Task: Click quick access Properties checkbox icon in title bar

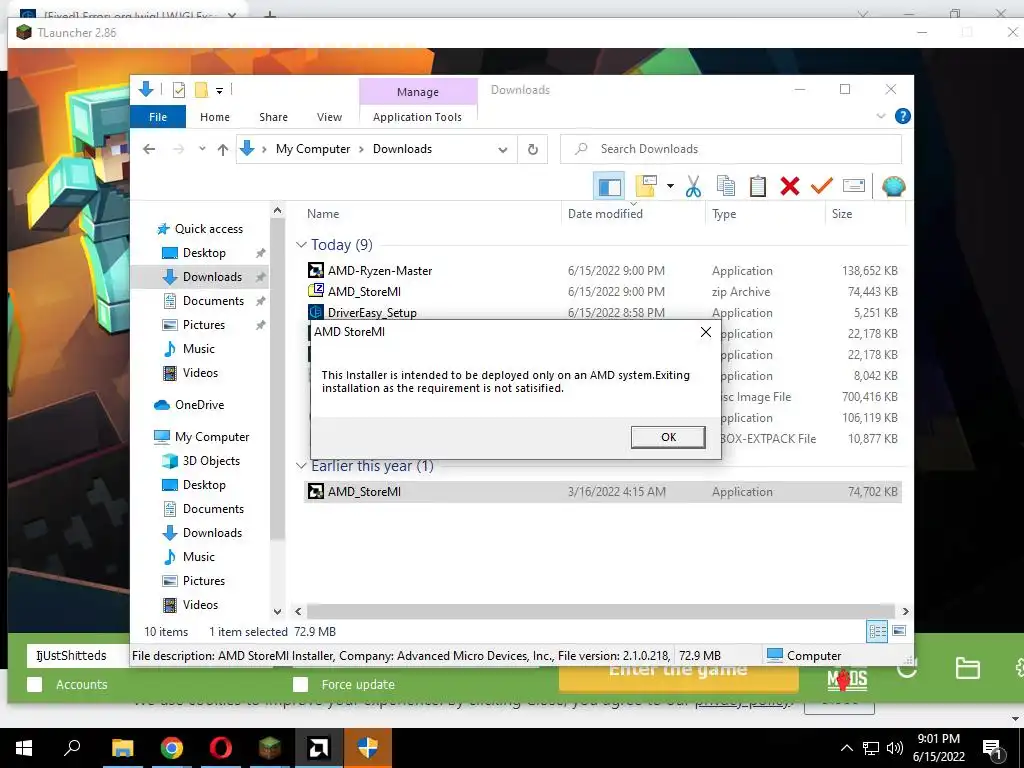Action: (178, 90)
